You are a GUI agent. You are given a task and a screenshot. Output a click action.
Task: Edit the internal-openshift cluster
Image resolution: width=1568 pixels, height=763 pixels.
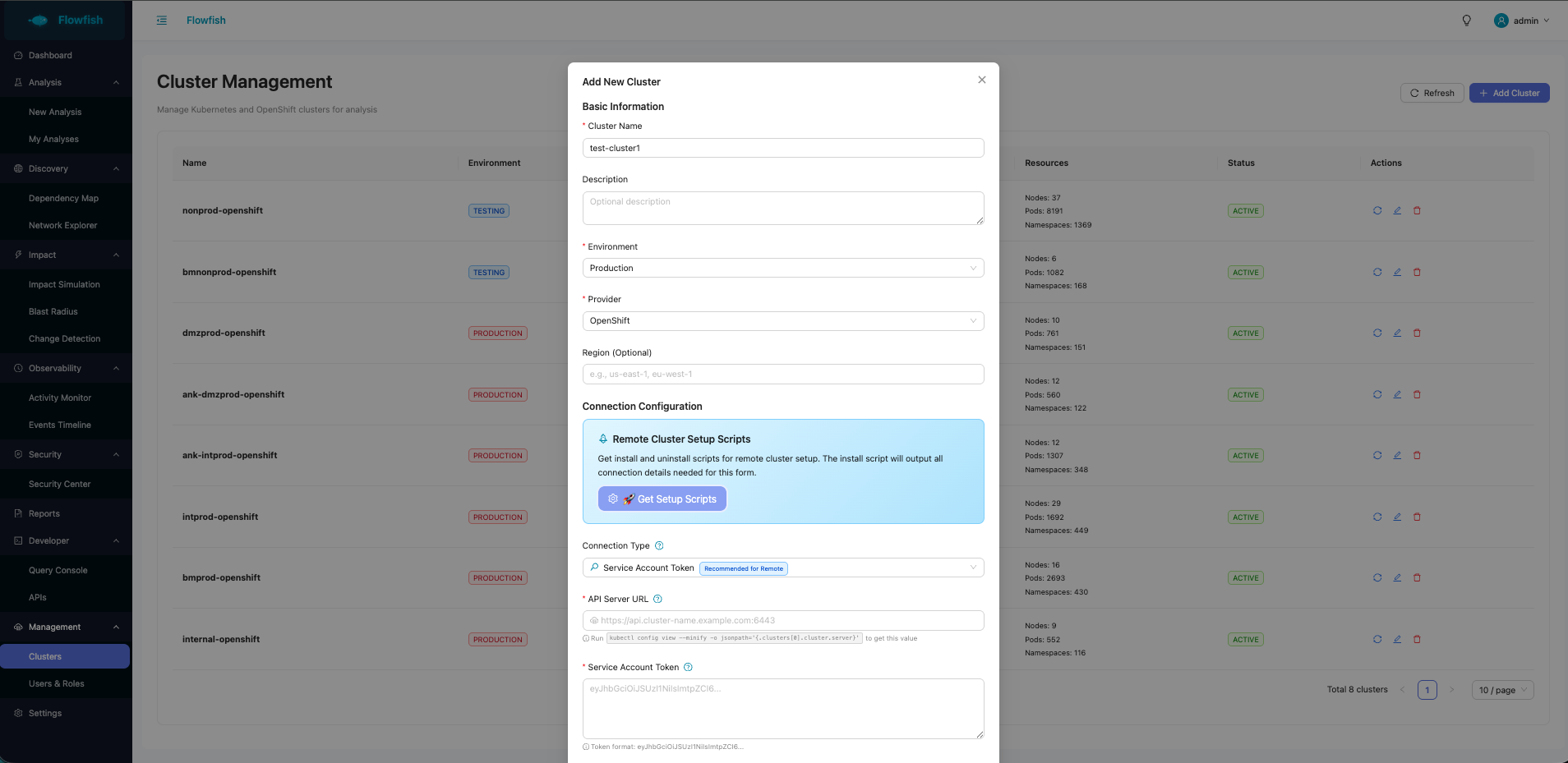[x=1397, y=639]
